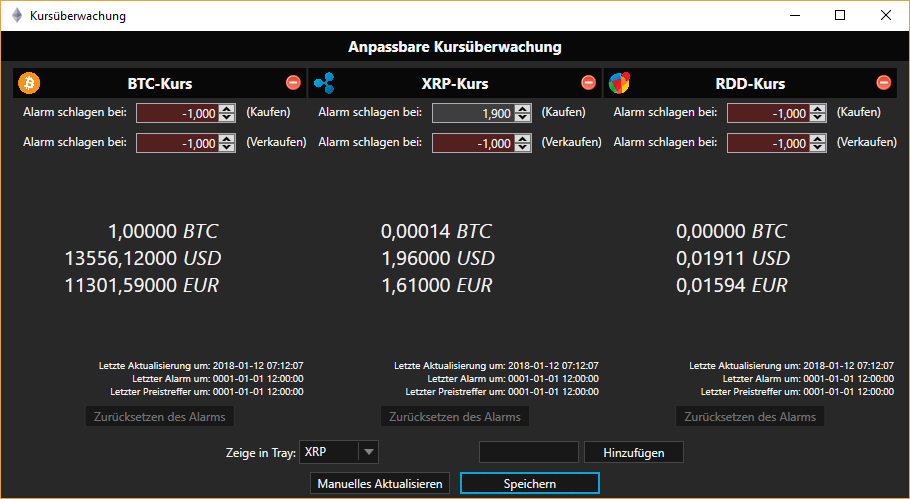Screen dimensions: 910x499
Task: Focus the BTC Kaufen alarm value field
Action: [x=178, y=113]
